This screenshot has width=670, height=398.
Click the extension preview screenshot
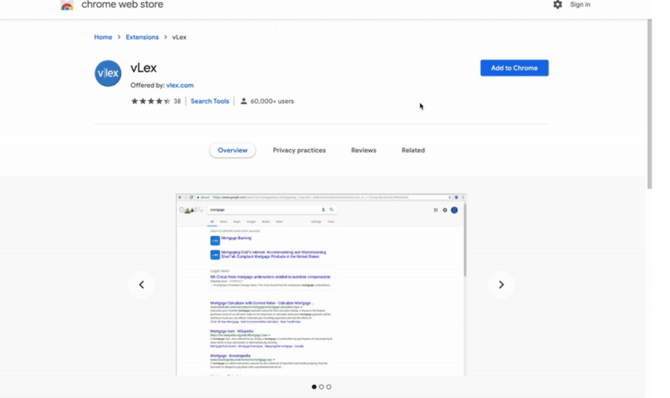[321, 285]
